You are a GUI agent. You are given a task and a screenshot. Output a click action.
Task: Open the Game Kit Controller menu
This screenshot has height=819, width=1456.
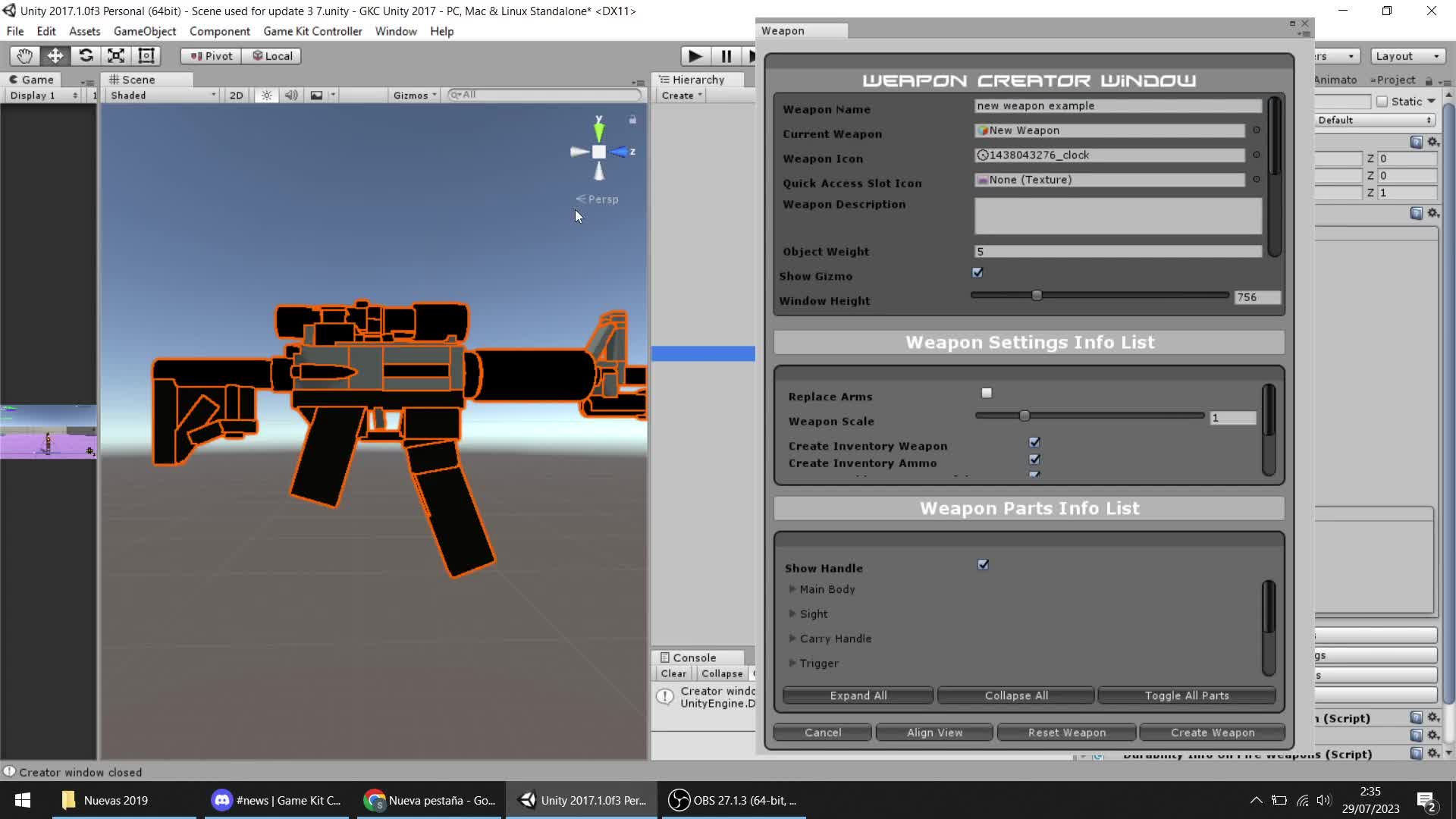tap(312, 31)
